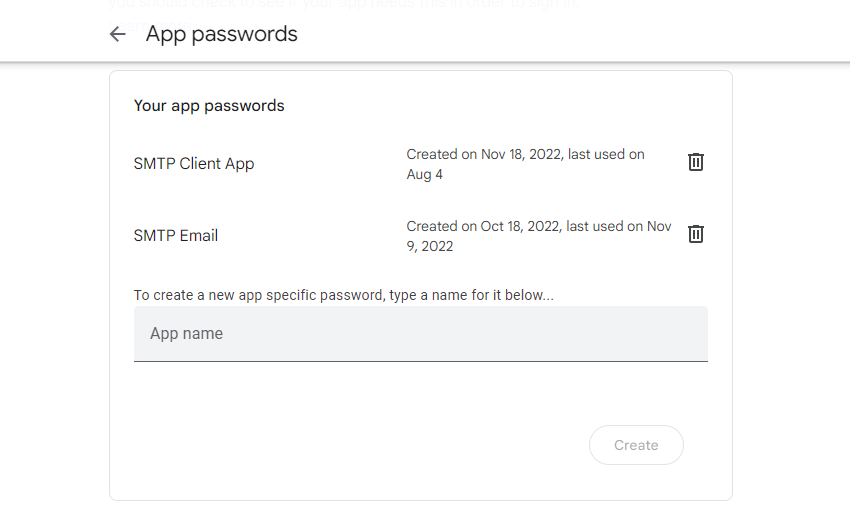This screenshot has height=515, width=850.
Task: Click 'Created on Oct 18, 2022' text
Action: coord(483,226)
